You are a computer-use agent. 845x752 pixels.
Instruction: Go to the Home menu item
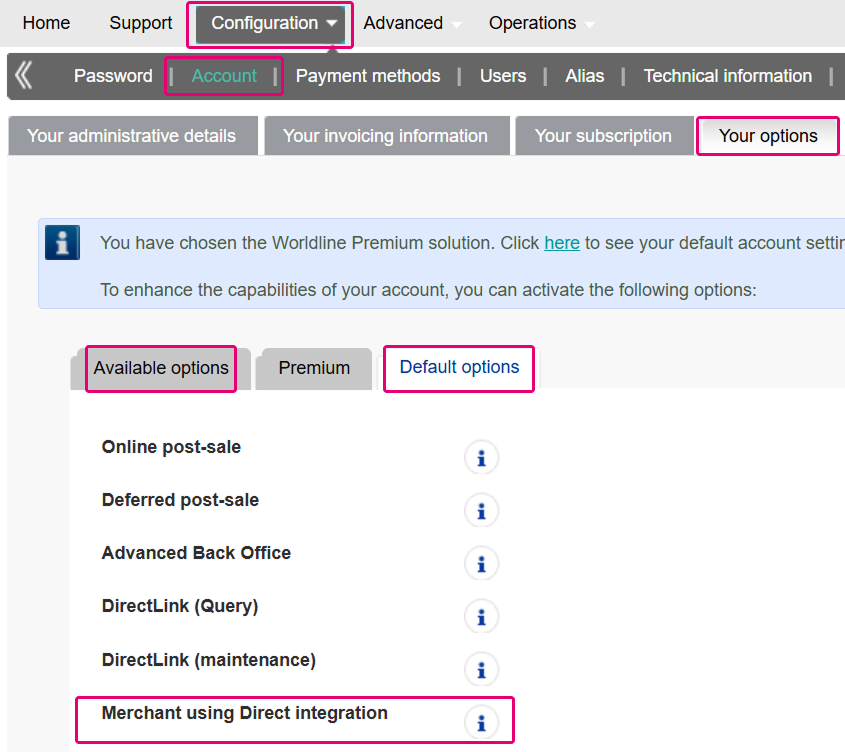[46, 23]
